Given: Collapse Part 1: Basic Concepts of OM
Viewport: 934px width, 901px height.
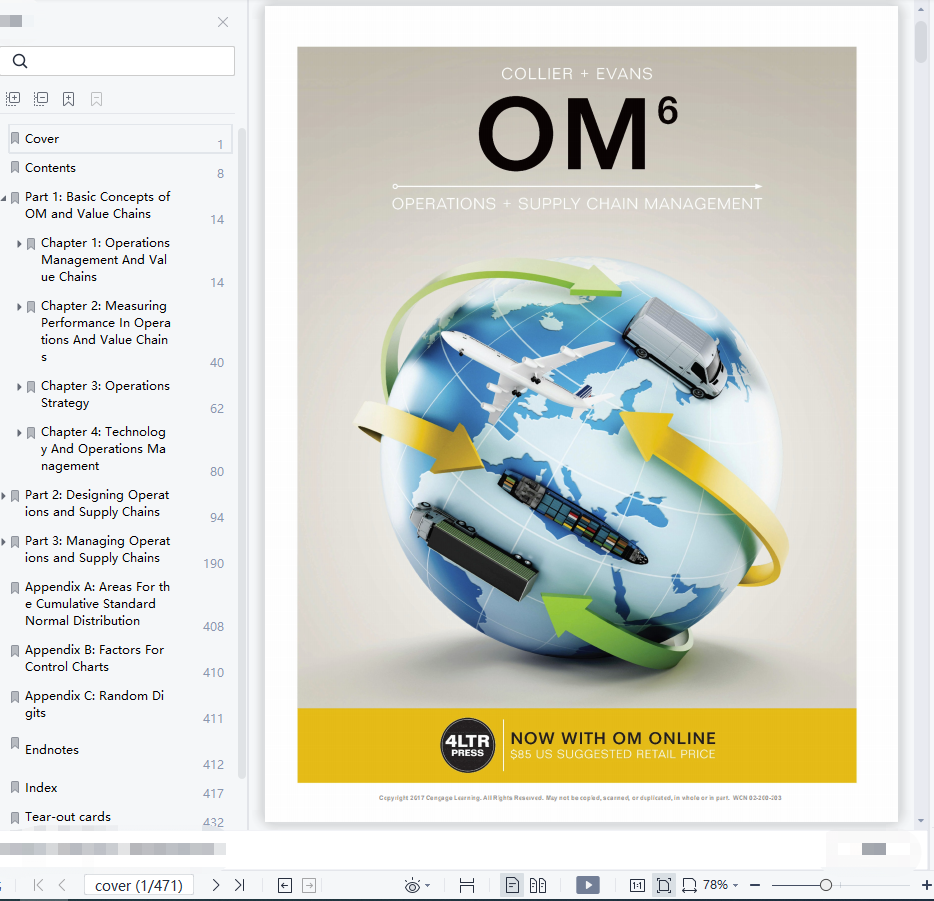Looking at the screenshot, I should [x=4, y=198].
